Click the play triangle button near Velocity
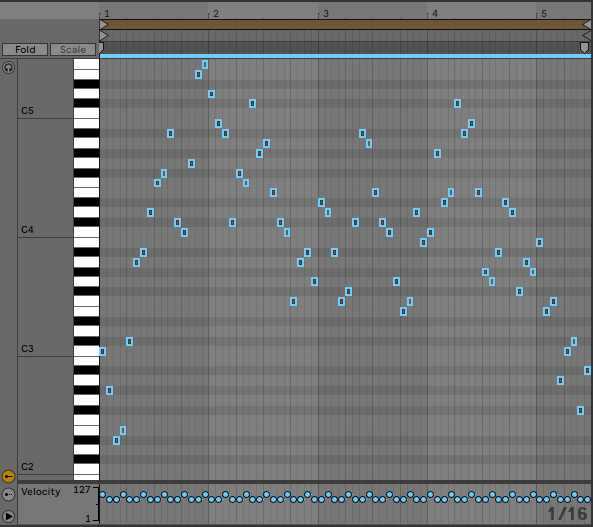The width and height of the screenshot is (593, 527). coord(8,516)
